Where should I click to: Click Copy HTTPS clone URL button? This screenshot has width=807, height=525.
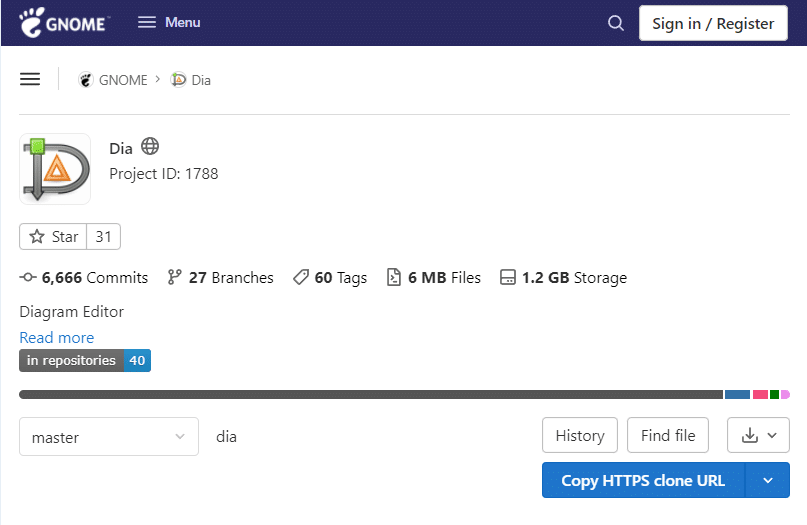pos(643,480)
